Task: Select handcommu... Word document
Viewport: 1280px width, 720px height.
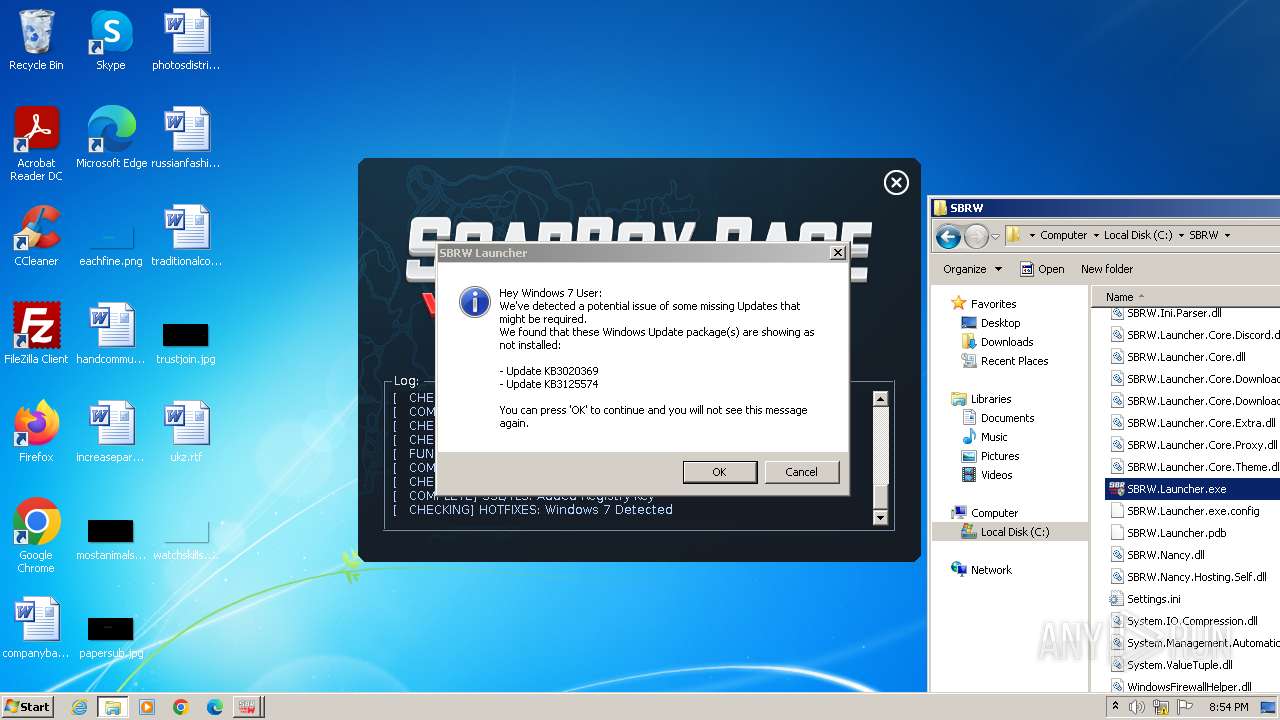Action: tap(111, 334)
